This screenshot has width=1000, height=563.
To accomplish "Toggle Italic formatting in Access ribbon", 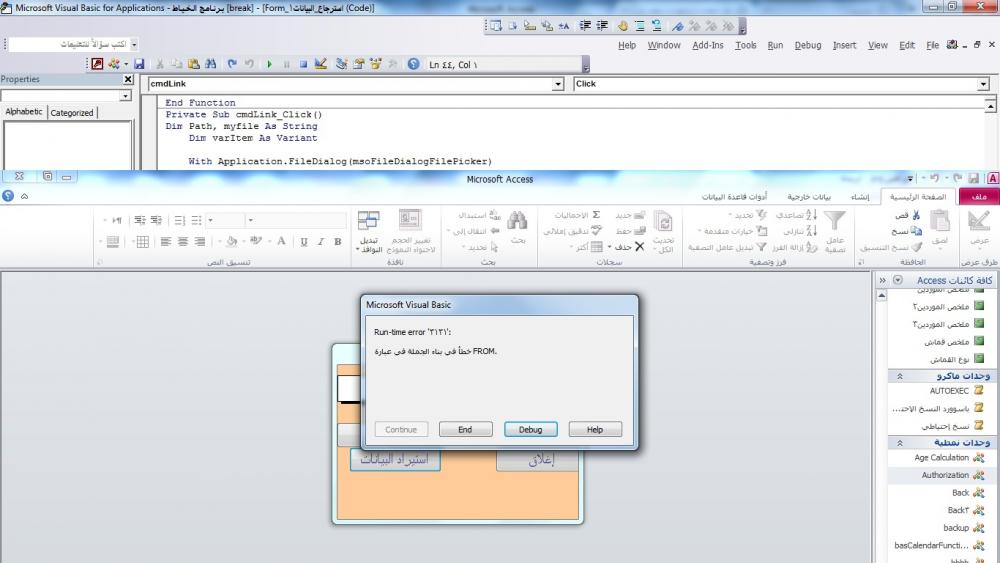I will coord(321,242).
